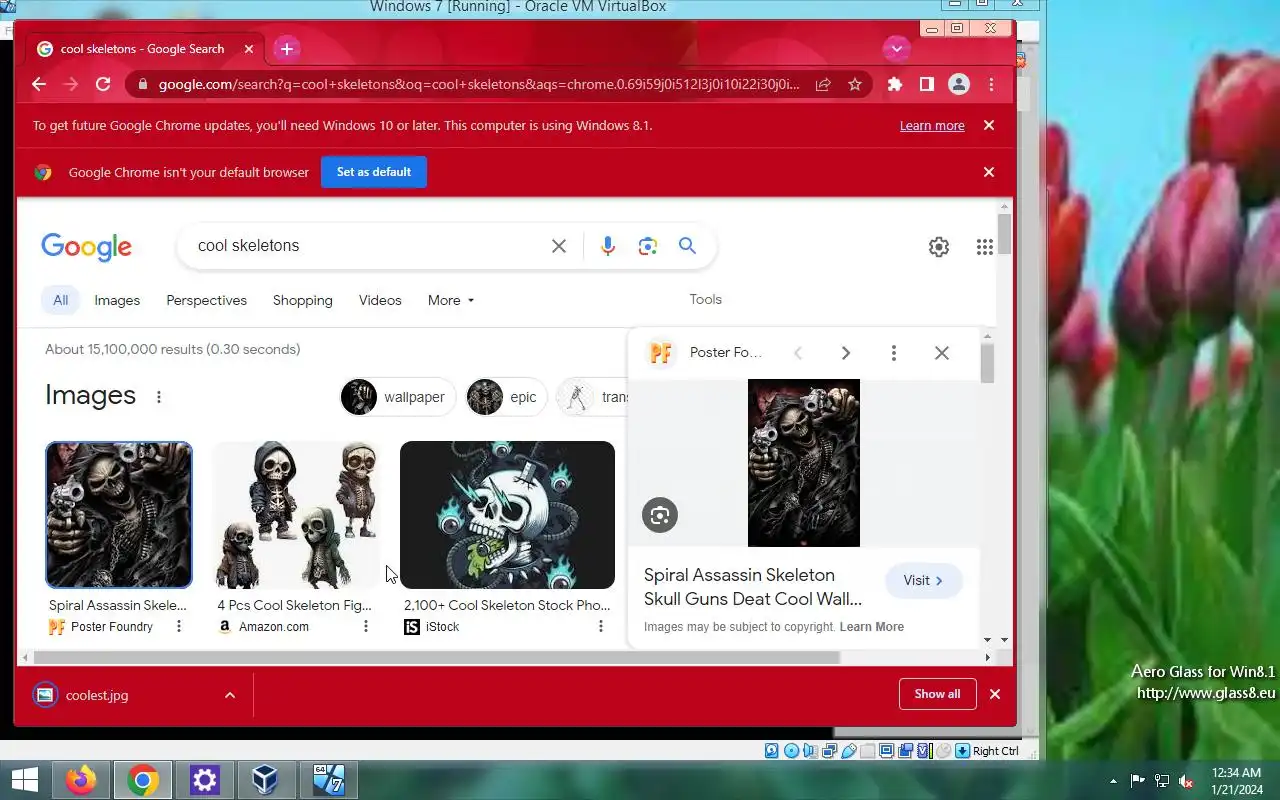Reload the Google search page
This screenshot has height=800, width=1280.
103,85
